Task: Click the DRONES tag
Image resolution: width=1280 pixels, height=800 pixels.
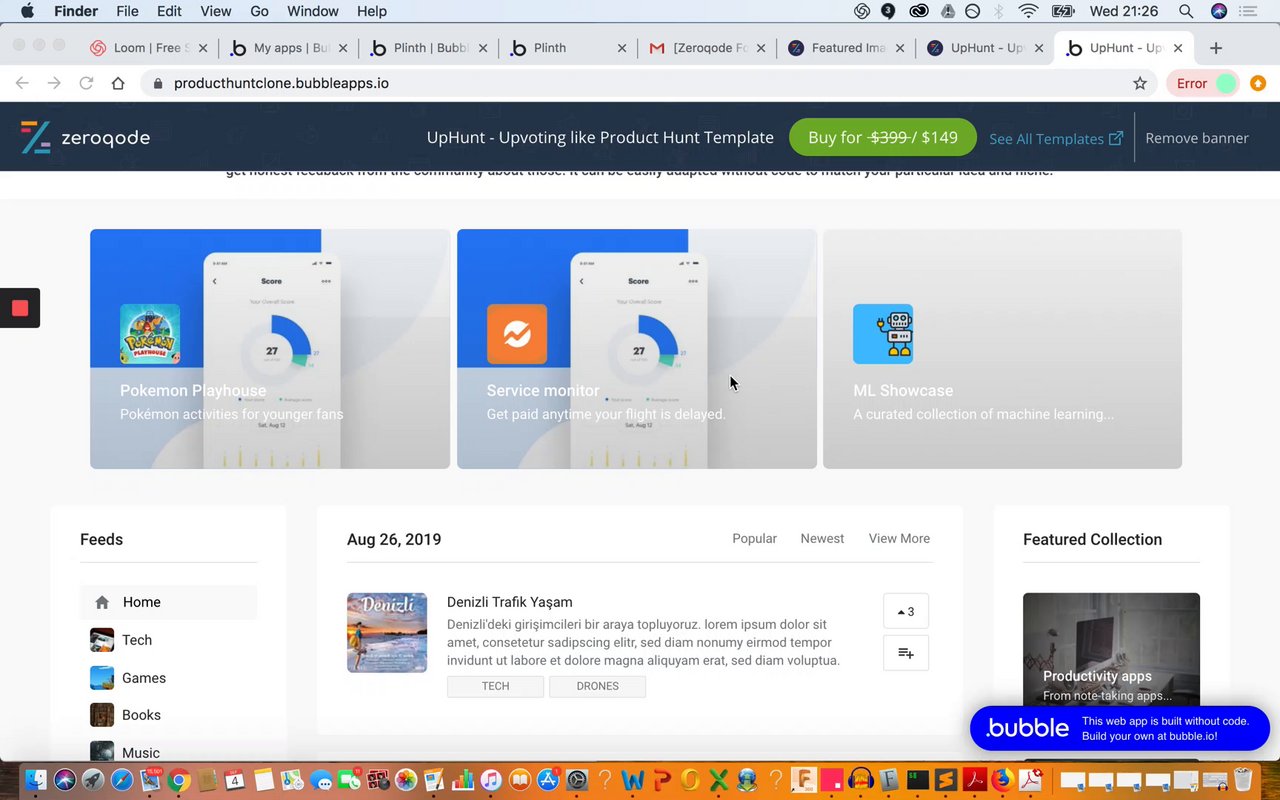Action: (x=597, y=686)
